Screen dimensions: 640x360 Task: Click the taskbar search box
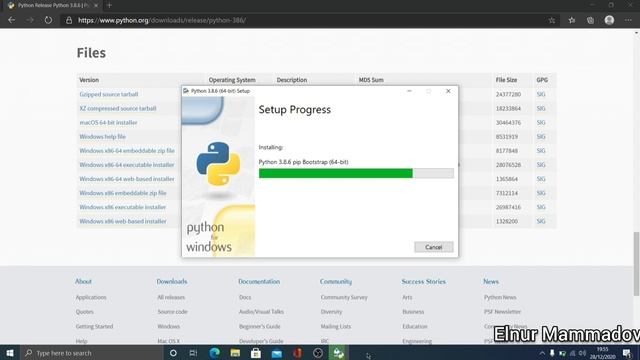point(91,353)
